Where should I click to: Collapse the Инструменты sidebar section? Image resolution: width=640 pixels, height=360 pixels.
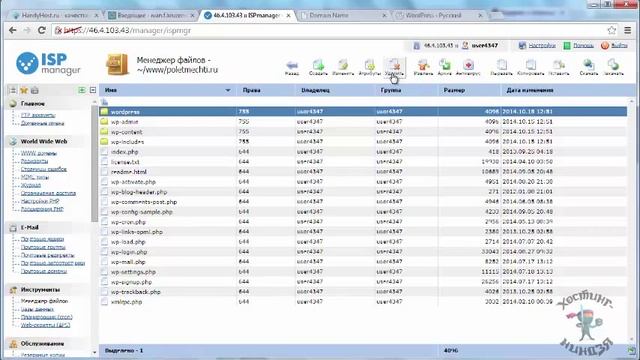40,289
